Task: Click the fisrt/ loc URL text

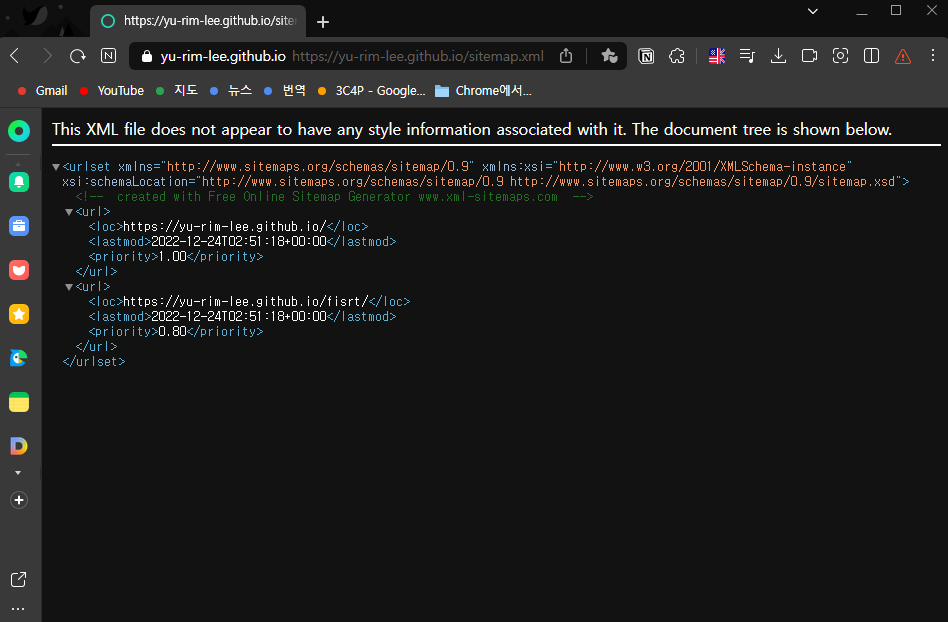Action: pos(245,302)
